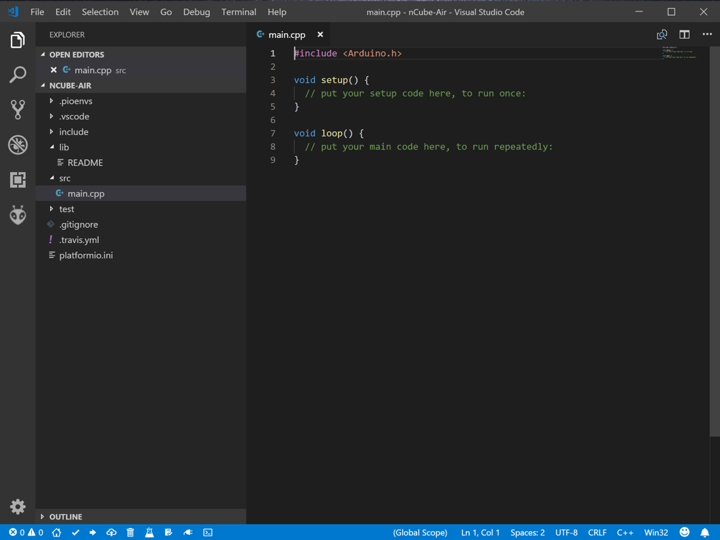The width and height of the screenshot is (720, 540).
Task: Change line endings via CRLF
Action: coord(597,533)
